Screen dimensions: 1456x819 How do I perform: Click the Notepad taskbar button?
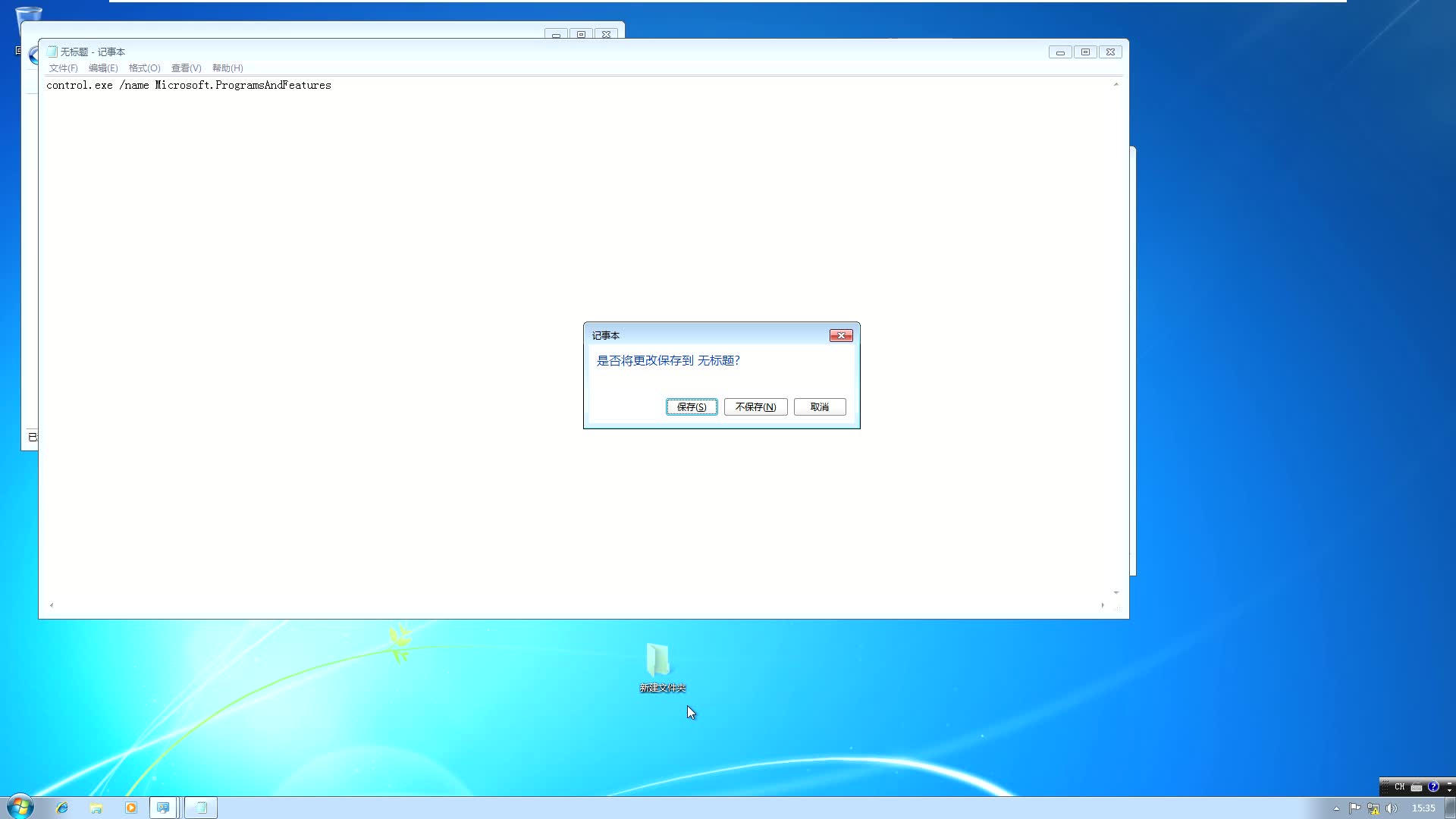click(x=201, y=808)
